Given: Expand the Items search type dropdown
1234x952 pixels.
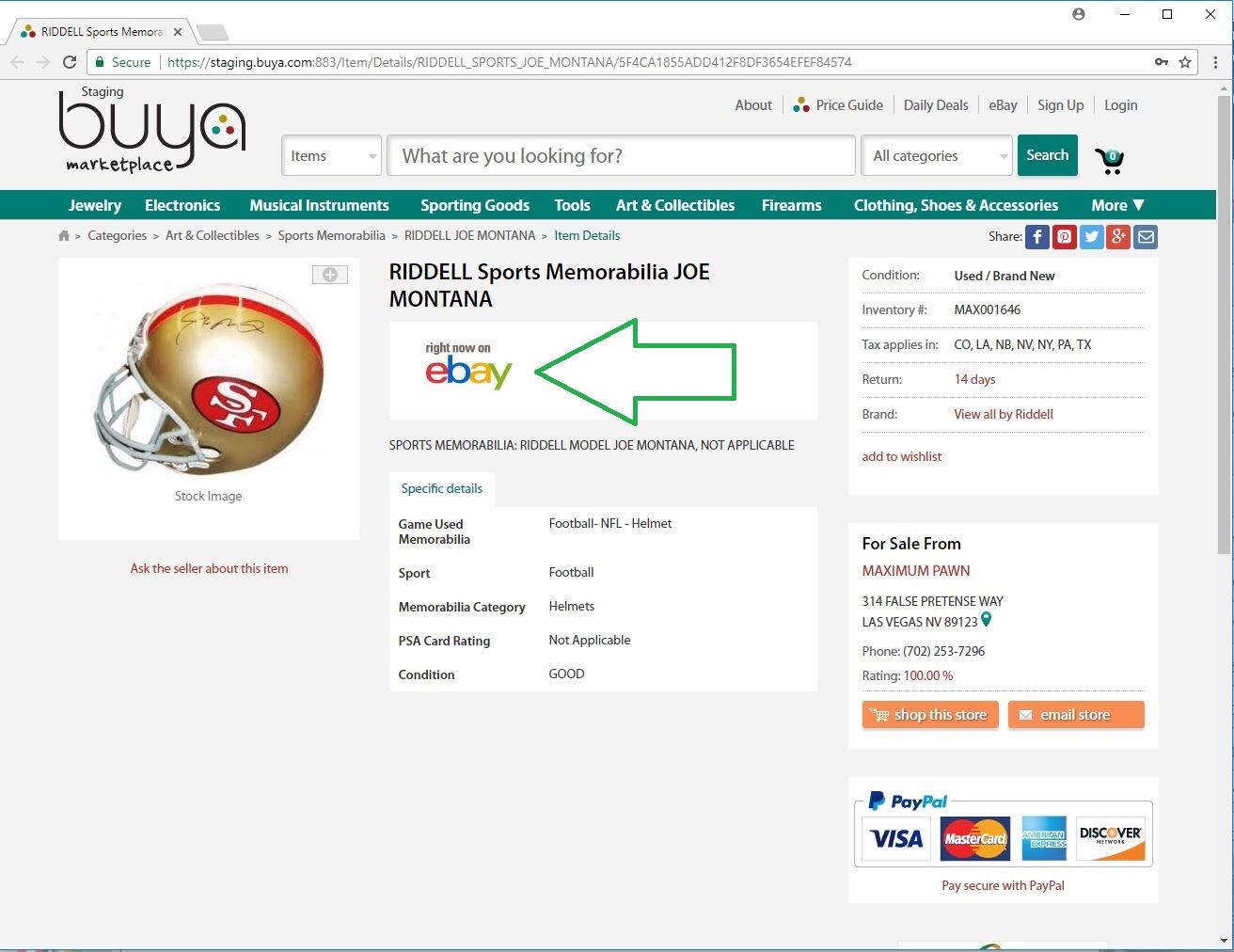Looking at the screenshot, I should coord(332,156).
